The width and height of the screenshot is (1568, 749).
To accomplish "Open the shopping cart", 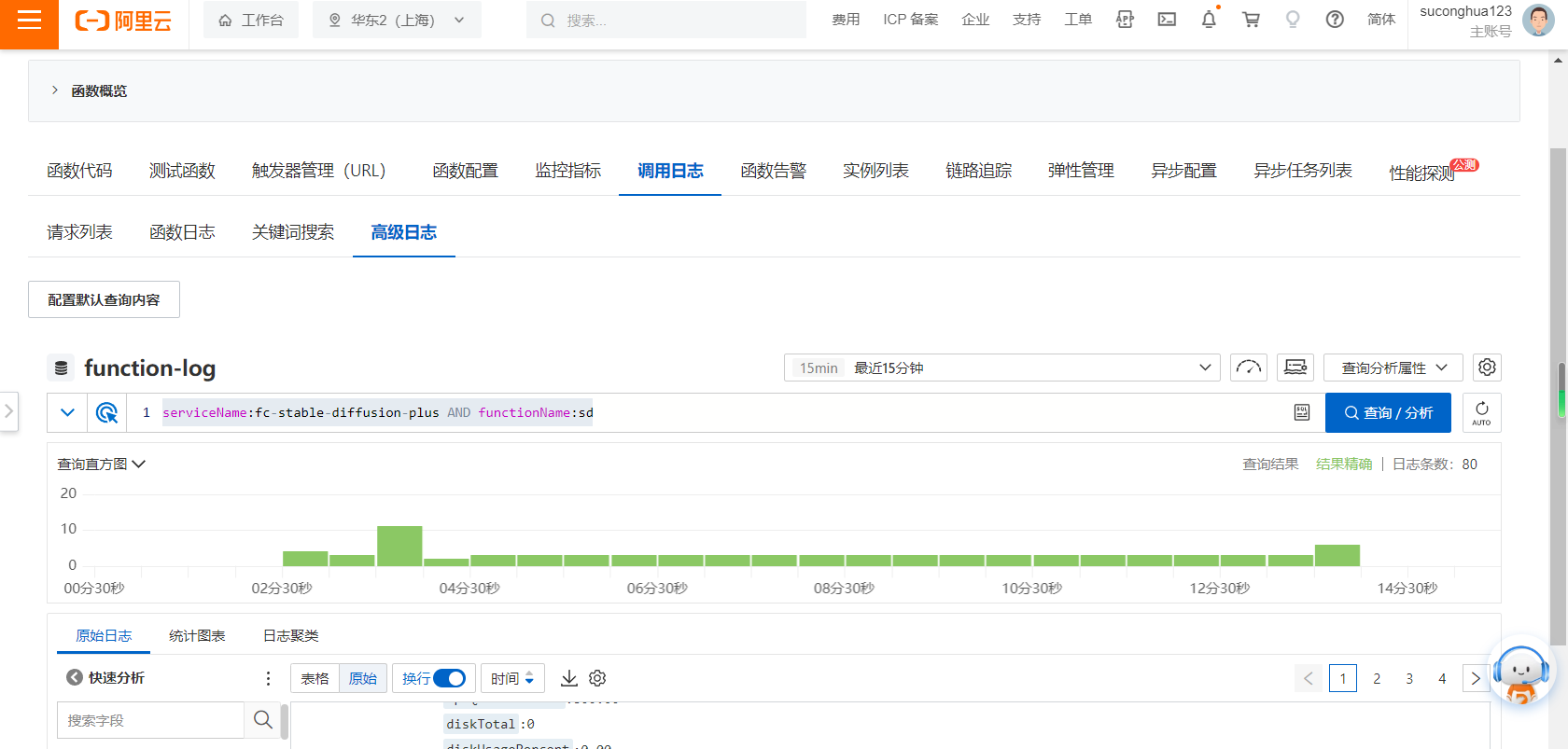I will click(1251, 20).
